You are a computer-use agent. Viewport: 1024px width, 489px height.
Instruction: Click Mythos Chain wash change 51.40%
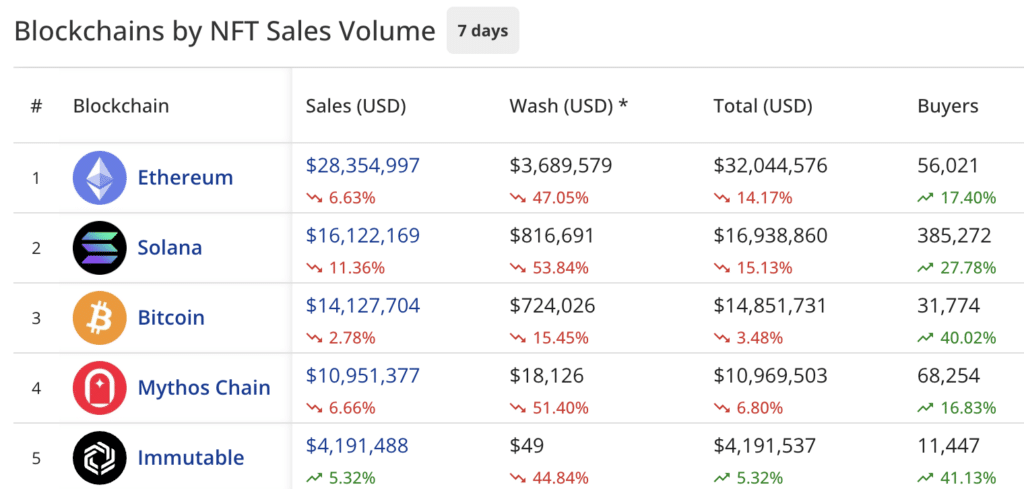tap(549, 408)
